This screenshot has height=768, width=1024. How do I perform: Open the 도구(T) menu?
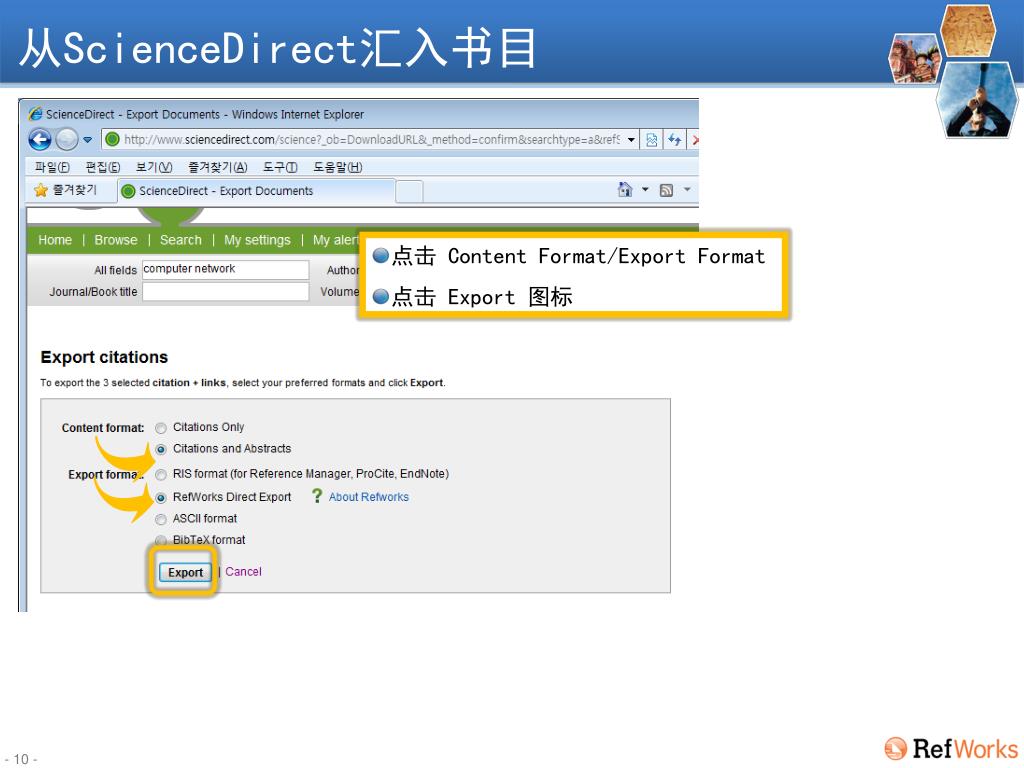[280, 167]
